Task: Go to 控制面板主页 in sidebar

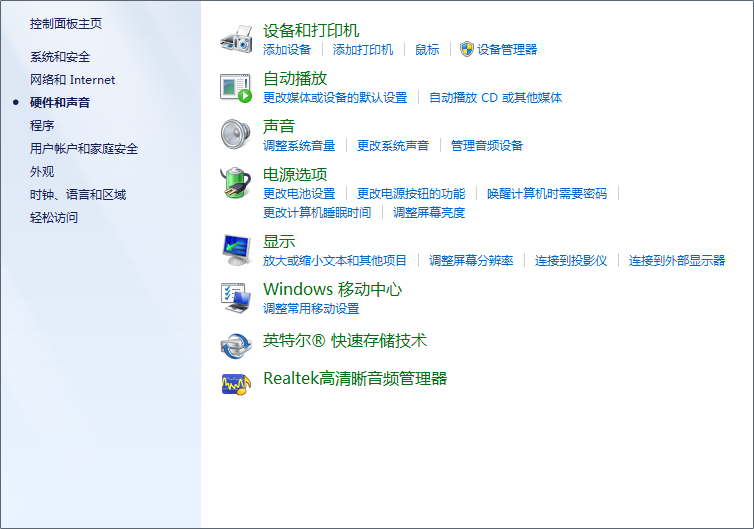Action: tap(66, 24)
